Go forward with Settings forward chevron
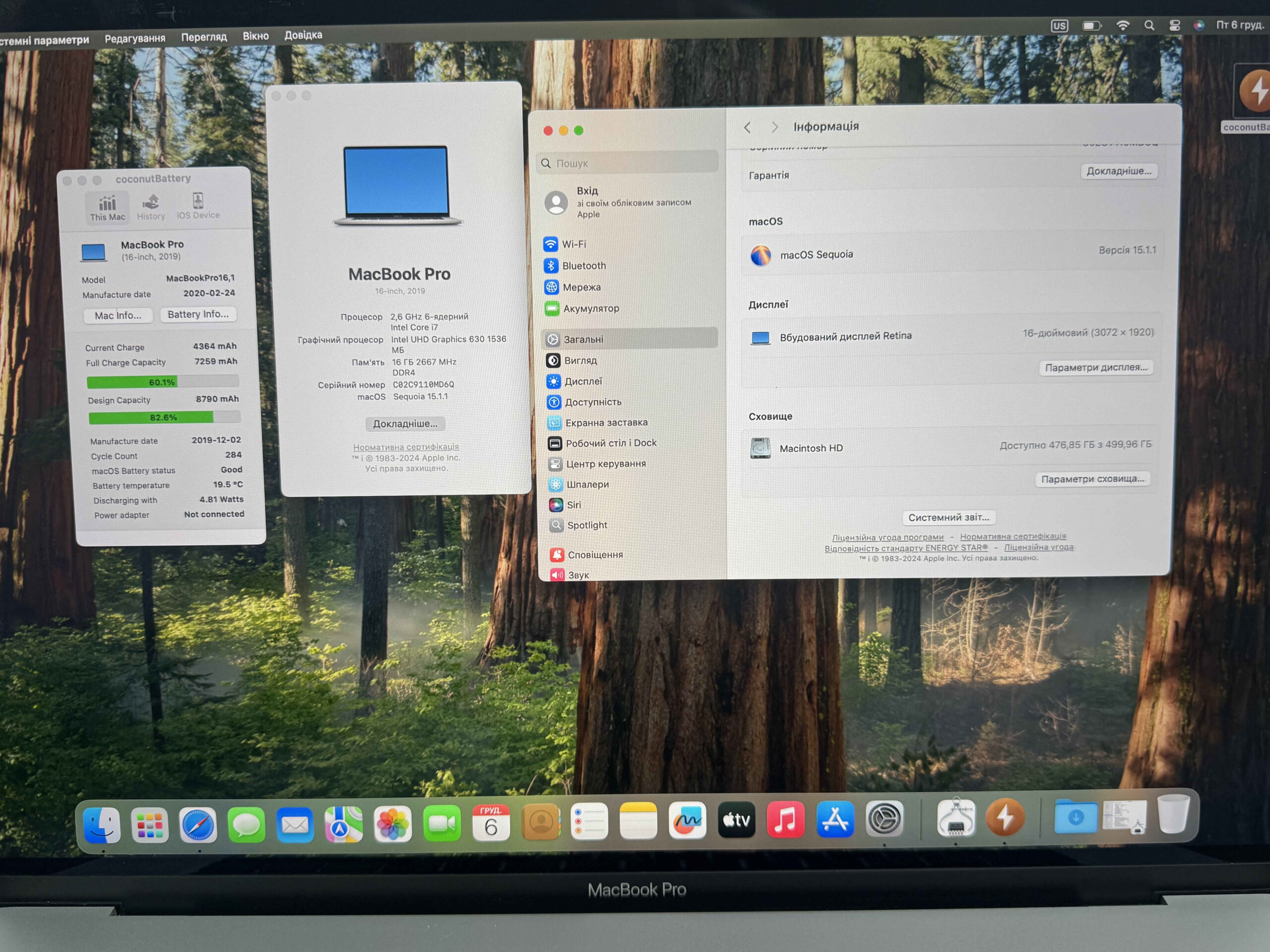Viewport: 1270px width, 952px height. pos(774,127)
